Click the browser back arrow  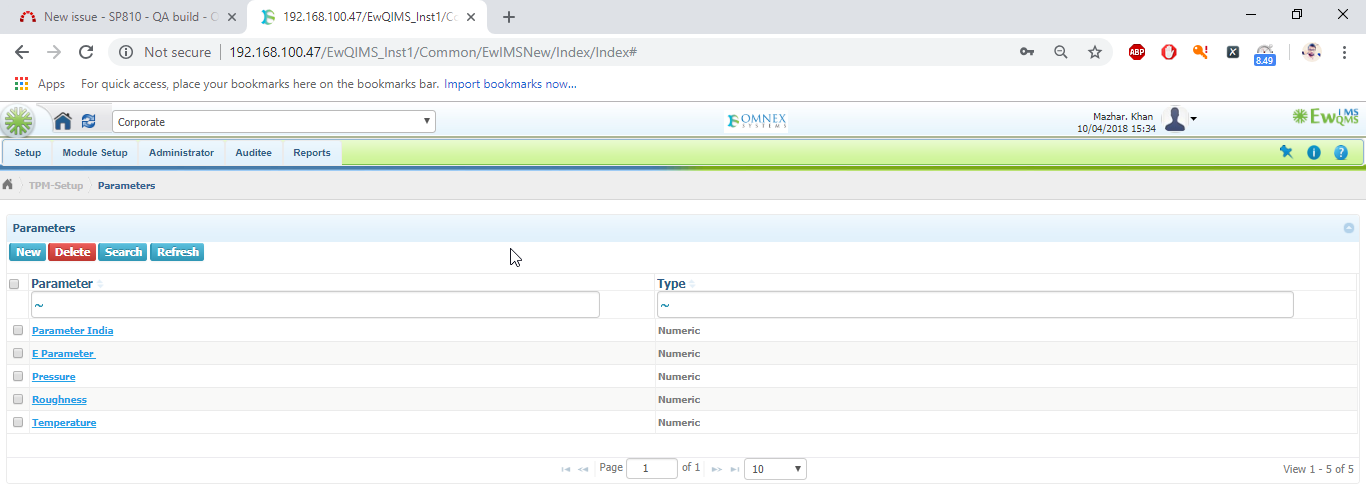click(22, 52)
